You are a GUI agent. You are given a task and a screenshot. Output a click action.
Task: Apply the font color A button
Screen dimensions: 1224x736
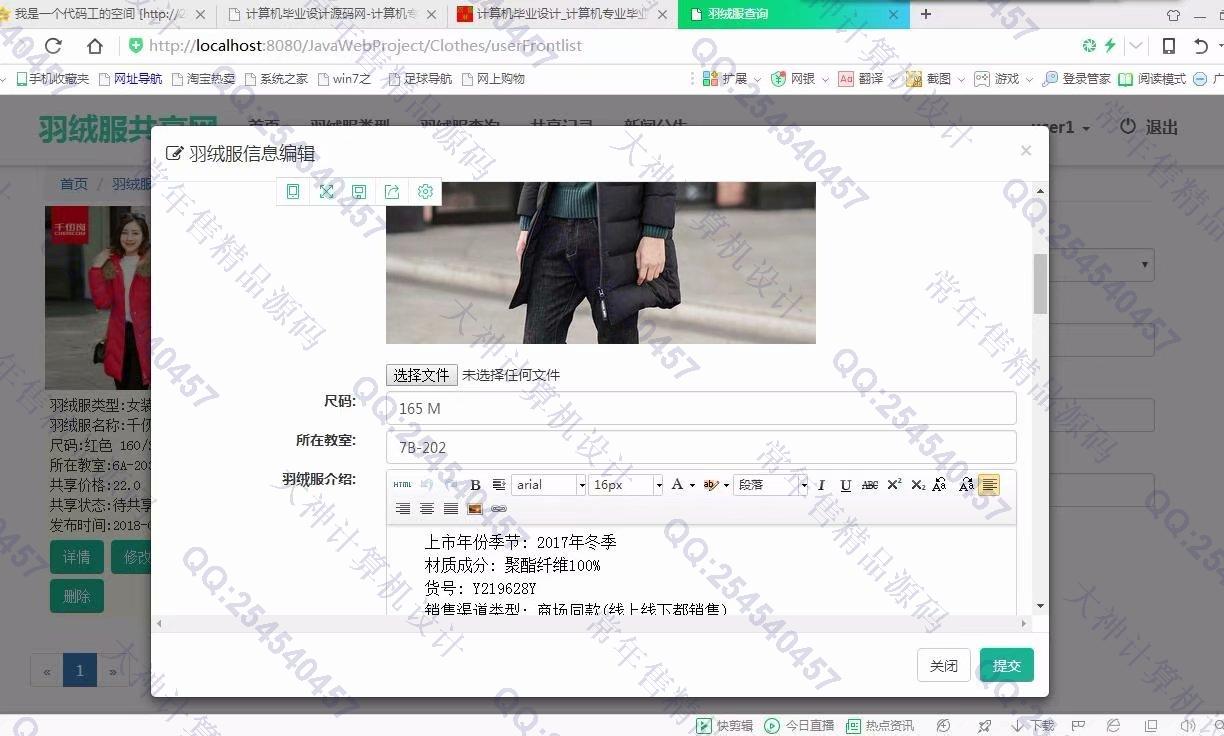pos(677,485)
